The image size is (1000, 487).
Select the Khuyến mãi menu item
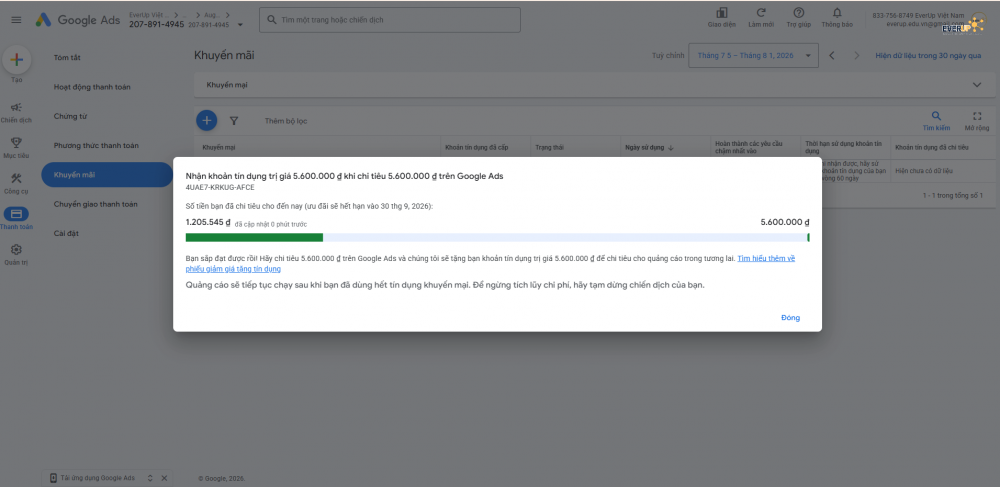coord(107,175)
